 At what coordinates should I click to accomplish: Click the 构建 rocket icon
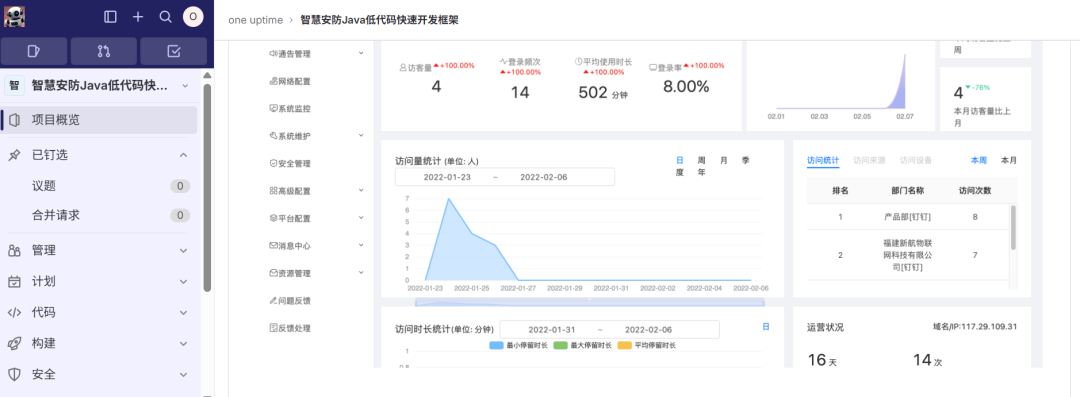click(14, 344)
